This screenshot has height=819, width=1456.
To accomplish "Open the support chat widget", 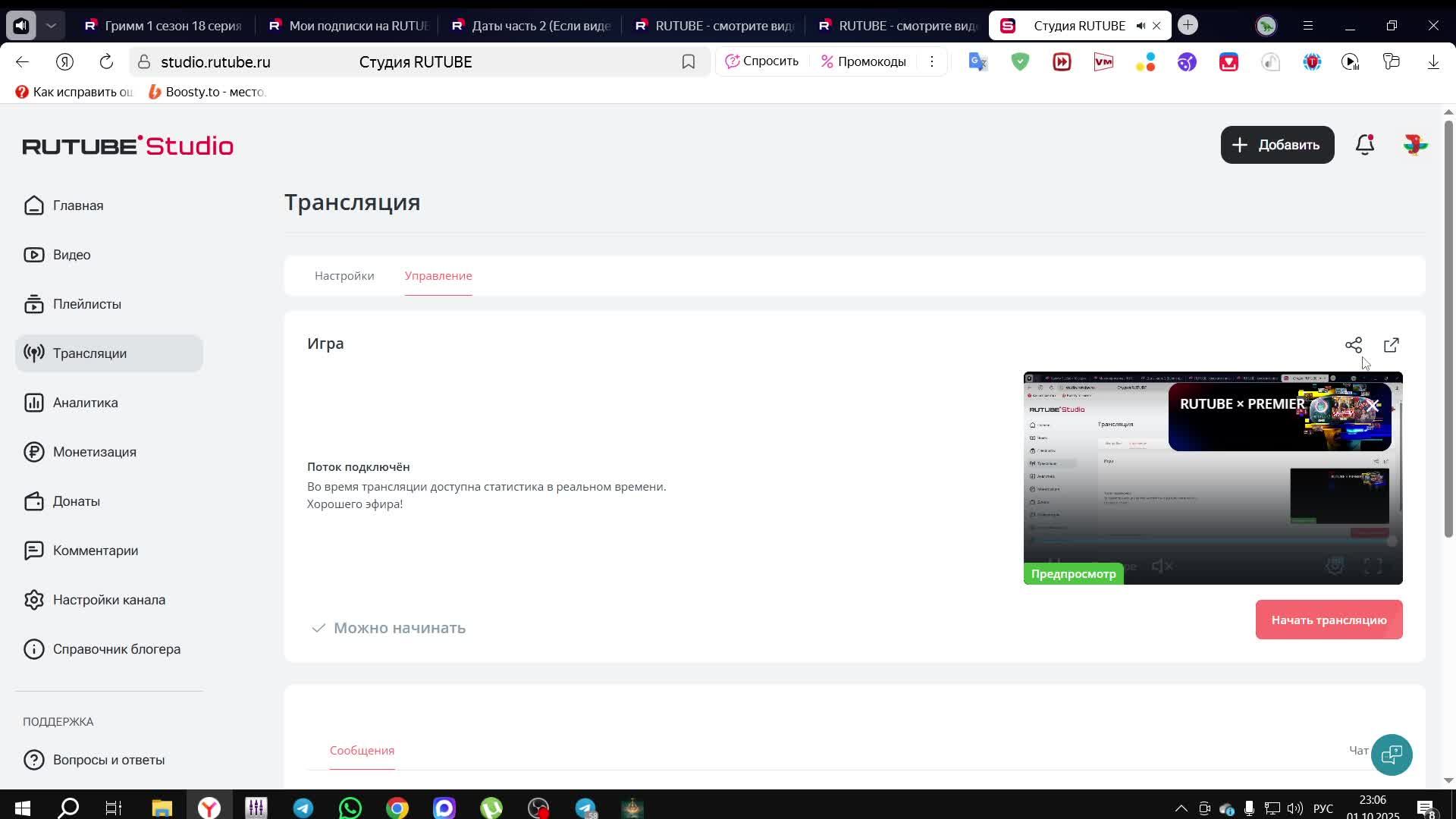I will 1392,755.
